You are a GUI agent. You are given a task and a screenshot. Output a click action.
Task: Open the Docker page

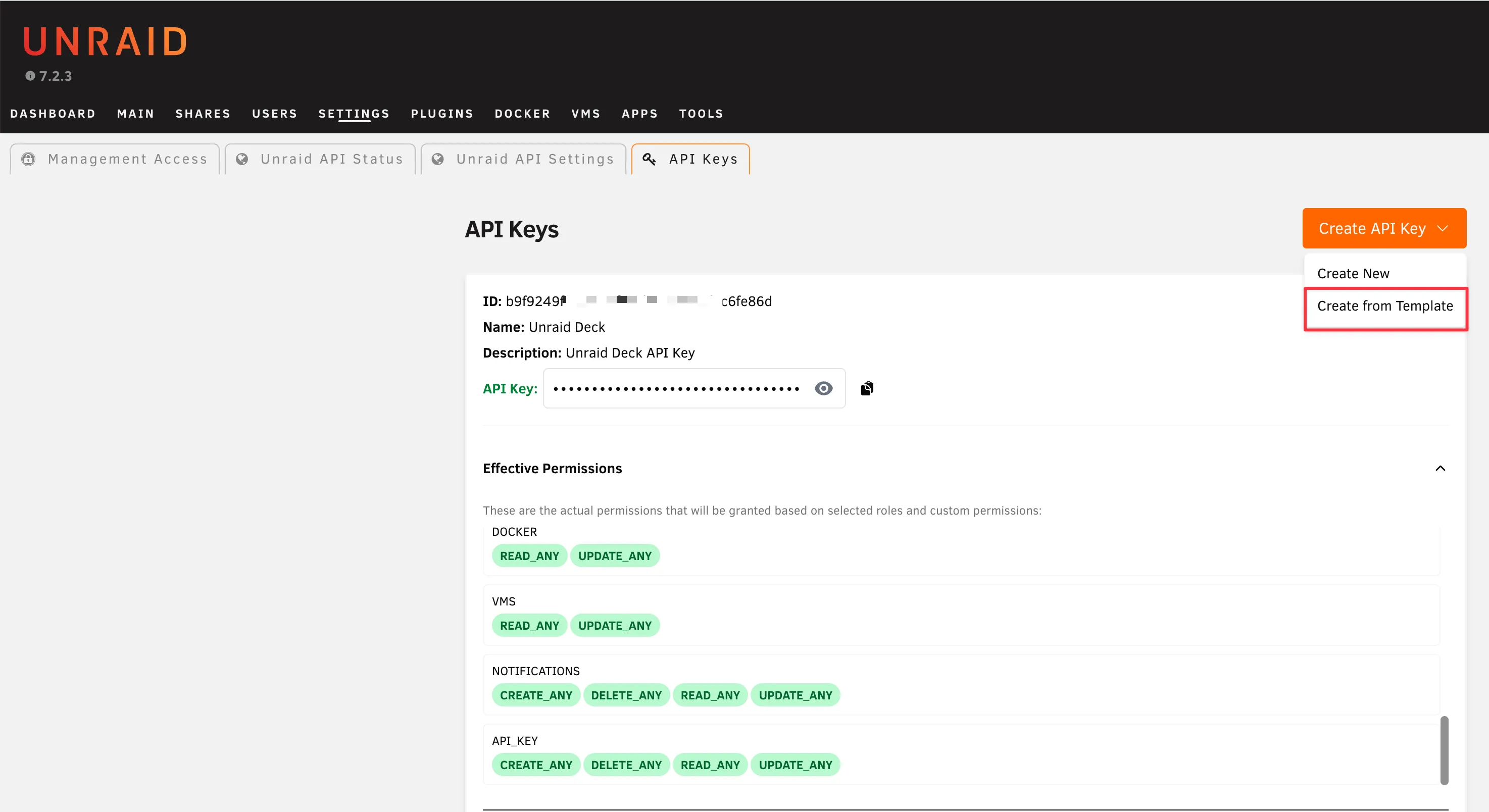(523, 114)
